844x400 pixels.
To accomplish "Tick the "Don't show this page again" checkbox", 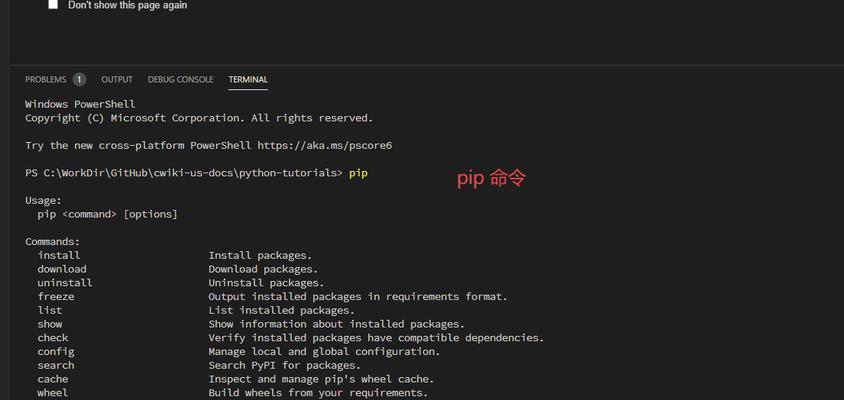I will point(53,5).
